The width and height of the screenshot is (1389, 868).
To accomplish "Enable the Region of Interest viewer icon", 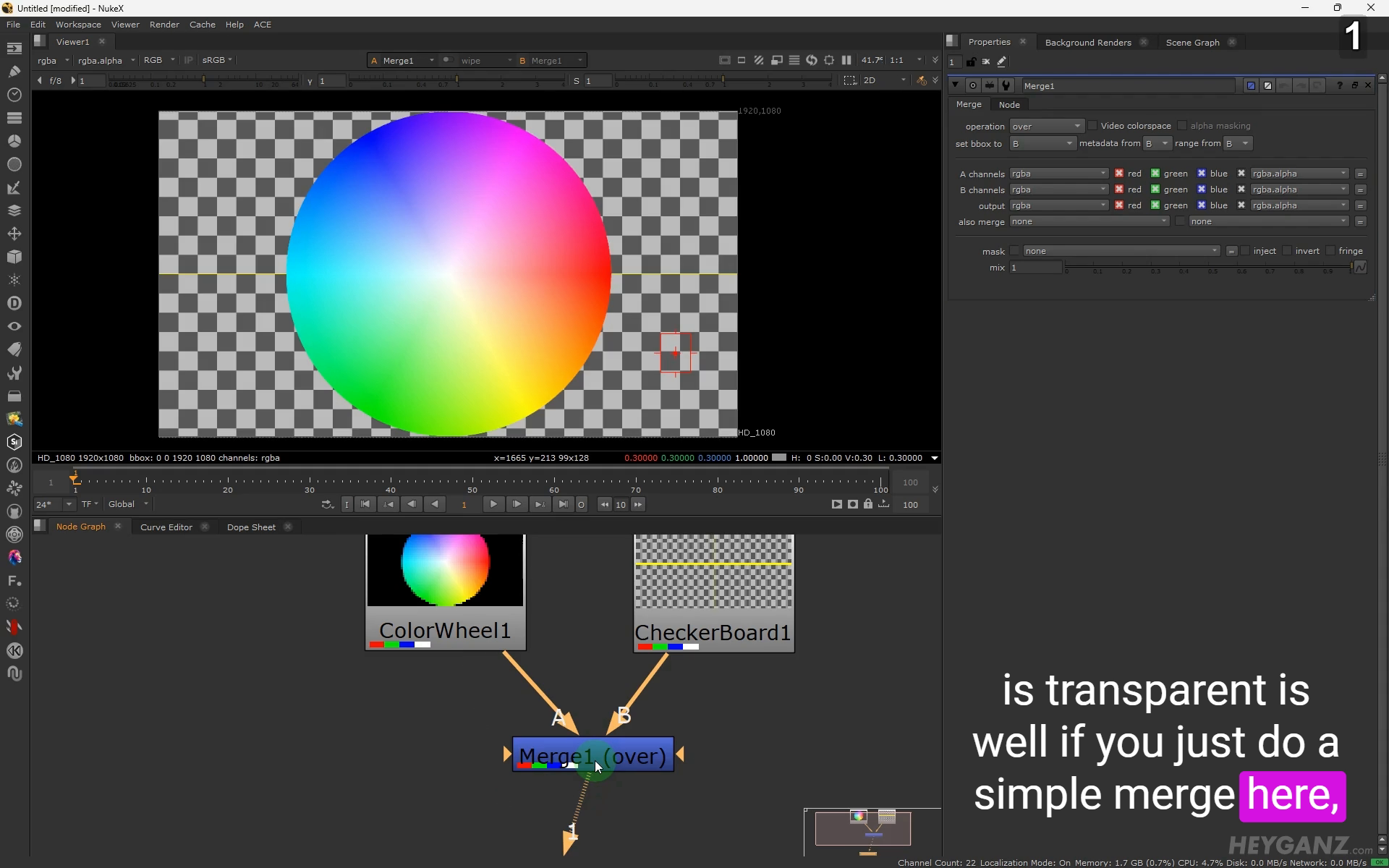I will (x=829, y=61).
